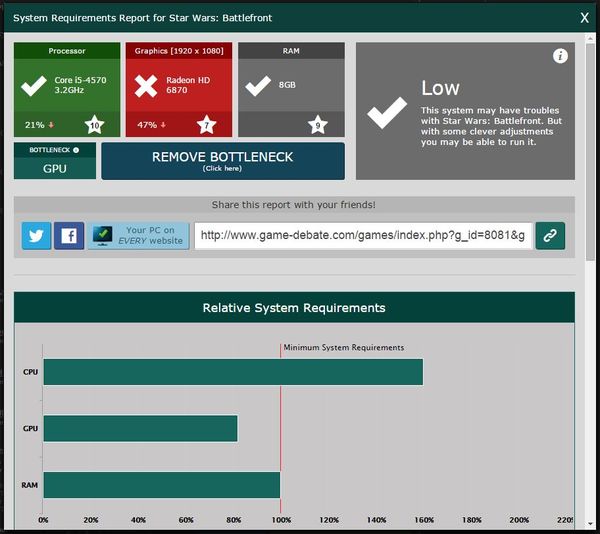Click the Processor 21% down arrow
This screenshot has width=600, height=534.
click(x=51, y=125)
